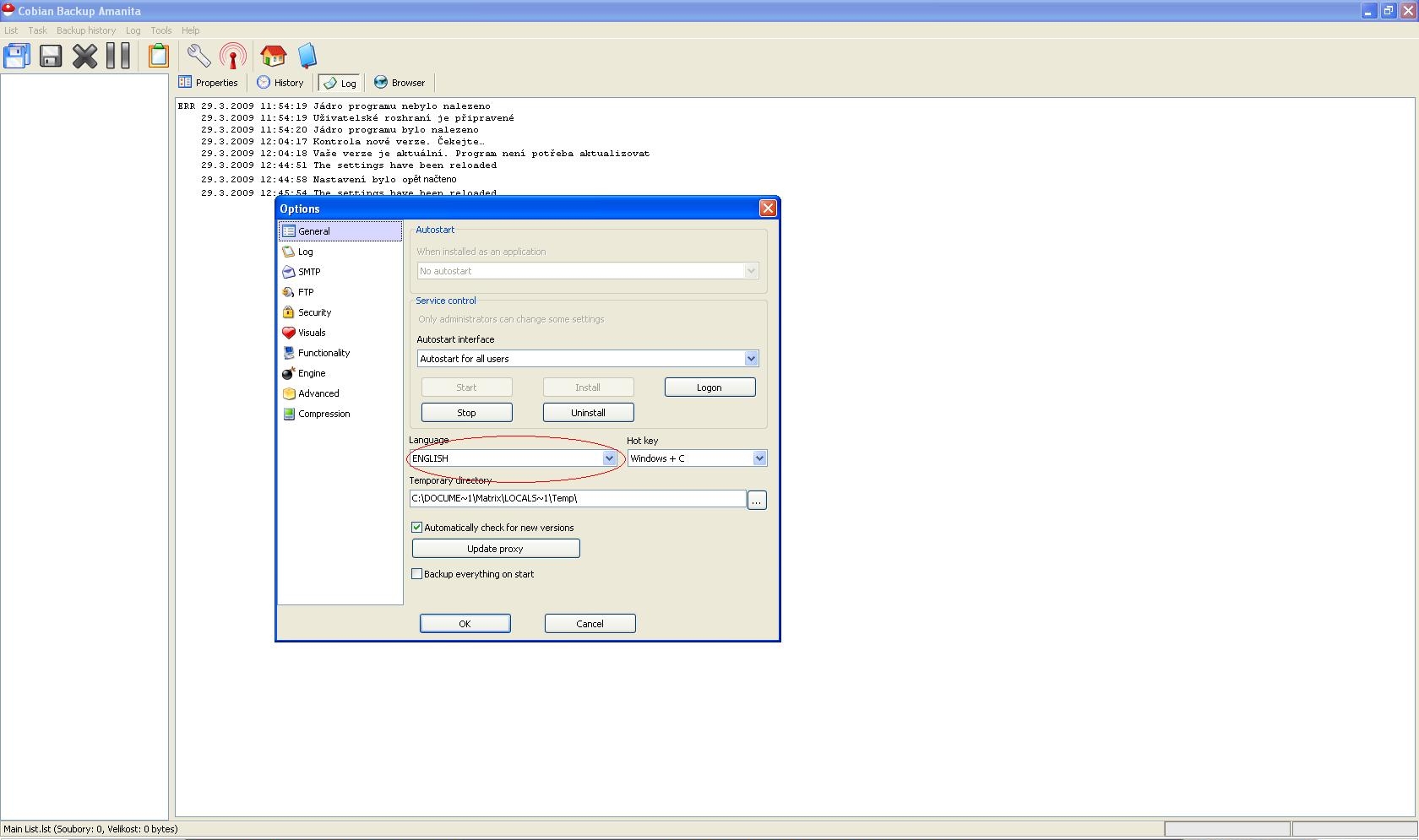Click the red antenna toolbar icon
This screenshot has width=1419, height=840.
pyautogui.click(x=233, y=56)
